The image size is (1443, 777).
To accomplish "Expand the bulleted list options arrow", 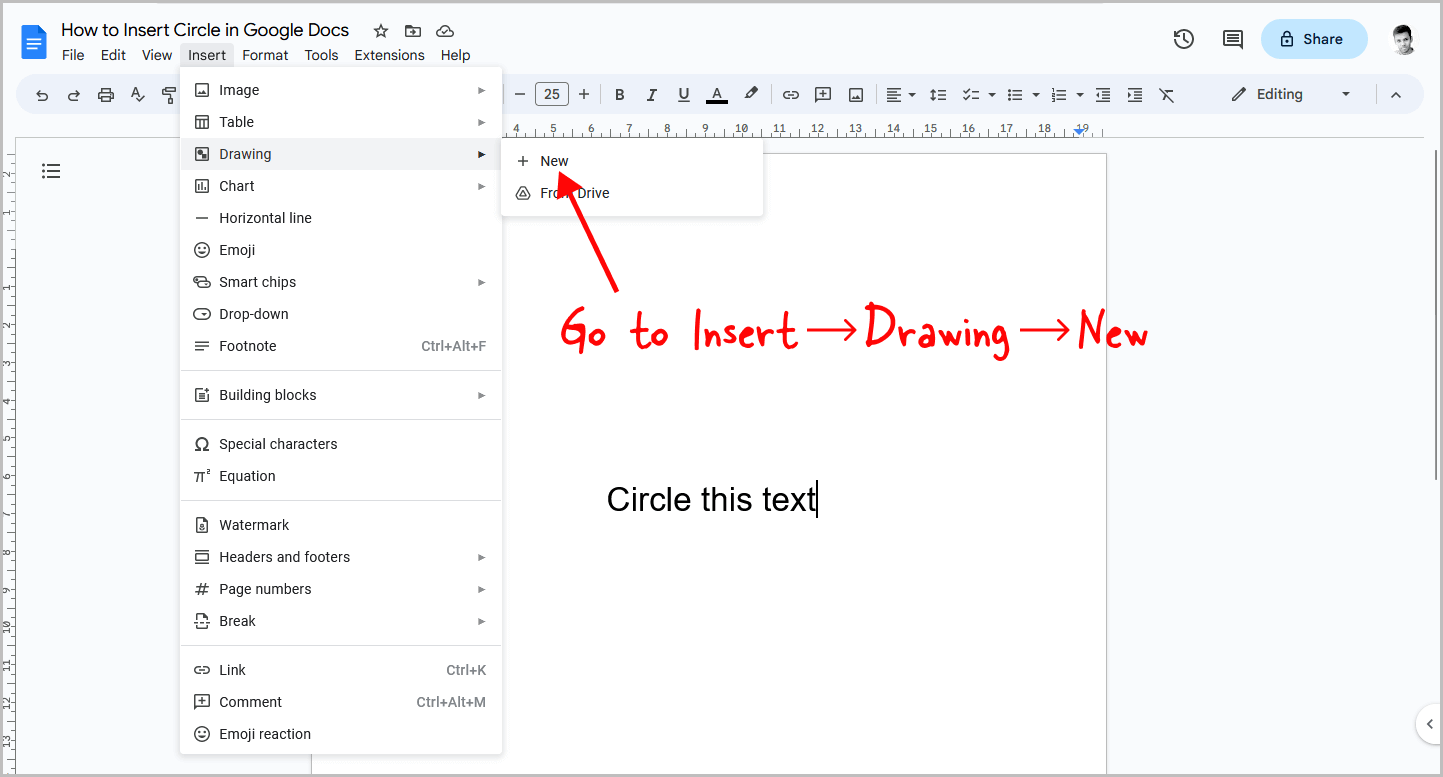I will [1036, 95].
